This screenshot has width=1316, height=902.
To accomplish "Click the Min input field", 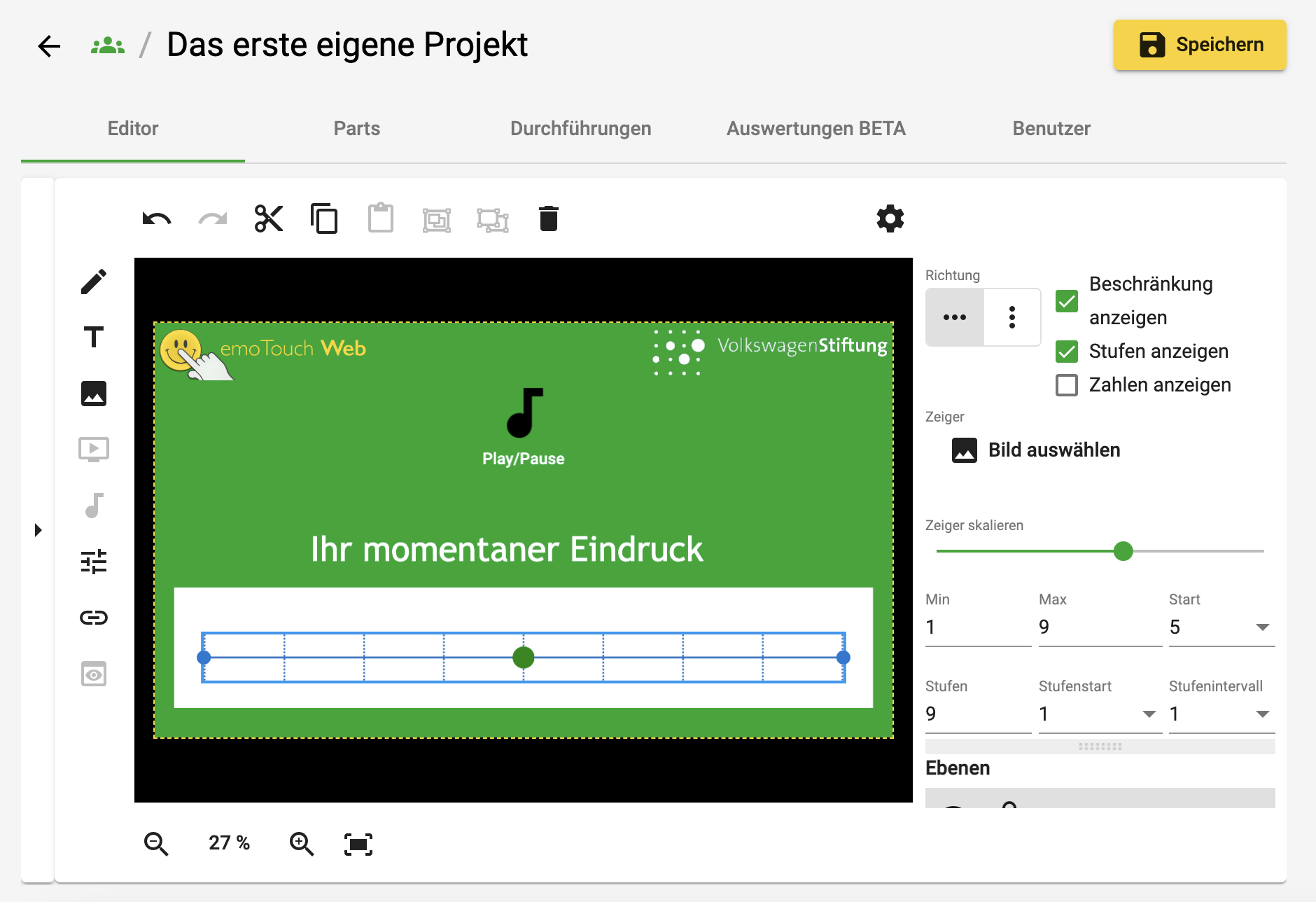I will (x=978, y=627).
